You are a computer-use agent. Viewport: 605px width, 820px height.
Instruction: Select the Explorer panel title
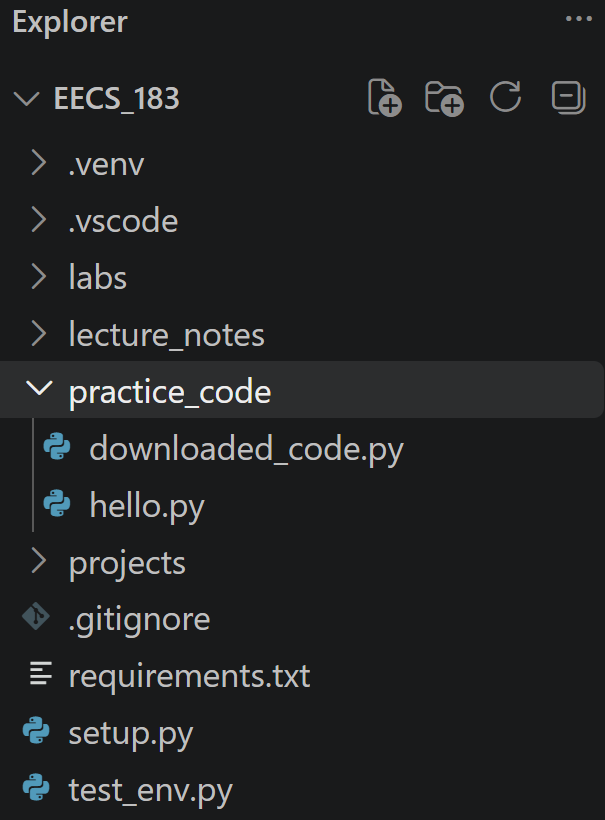[70, 22]
